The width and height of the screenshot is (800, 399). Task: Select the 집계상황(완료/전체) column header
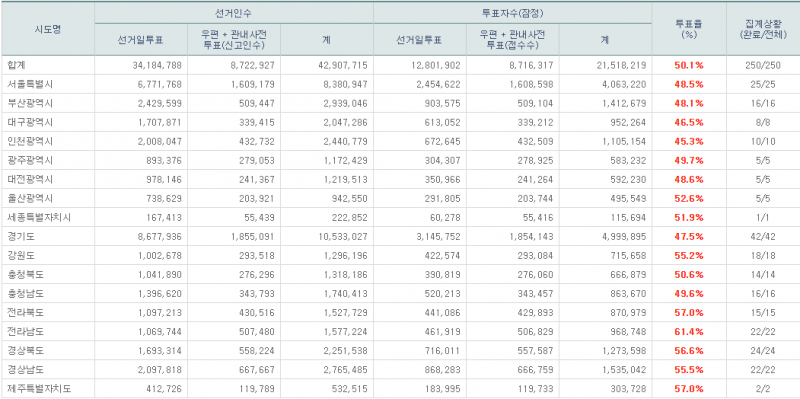tap(763, 29)
